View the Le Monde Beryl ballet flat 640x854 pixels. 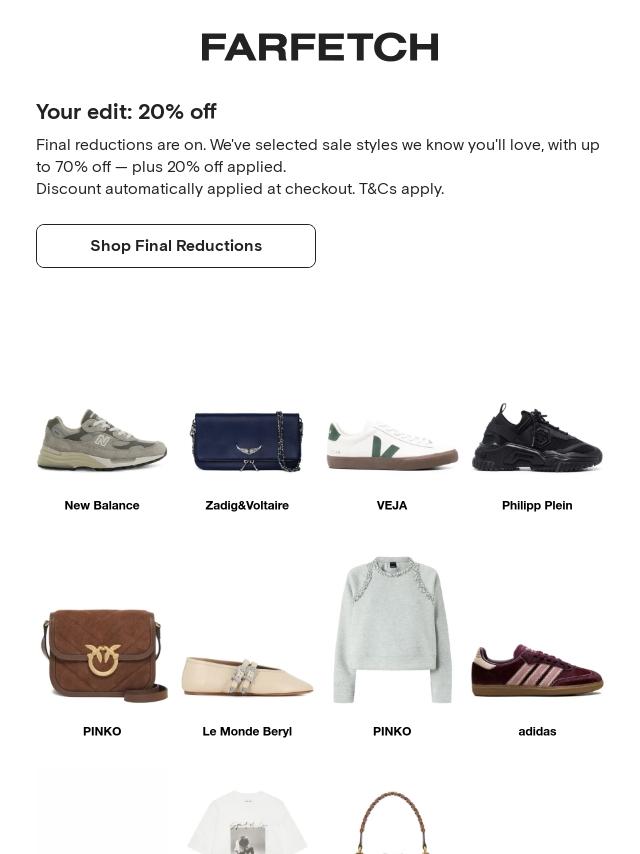point(247,676)
